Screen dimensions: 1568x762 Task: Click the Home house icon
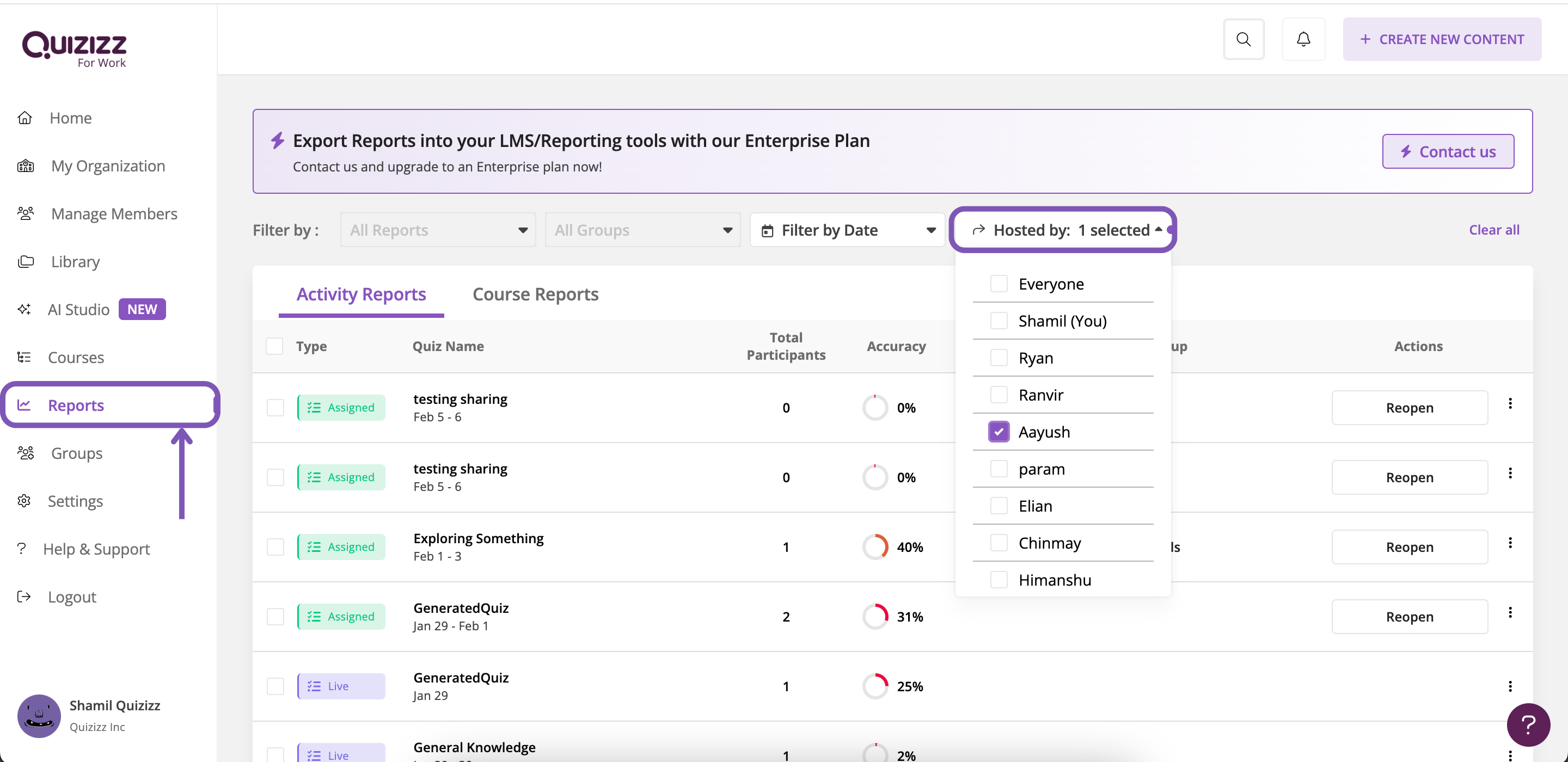(x=24, y=118)
